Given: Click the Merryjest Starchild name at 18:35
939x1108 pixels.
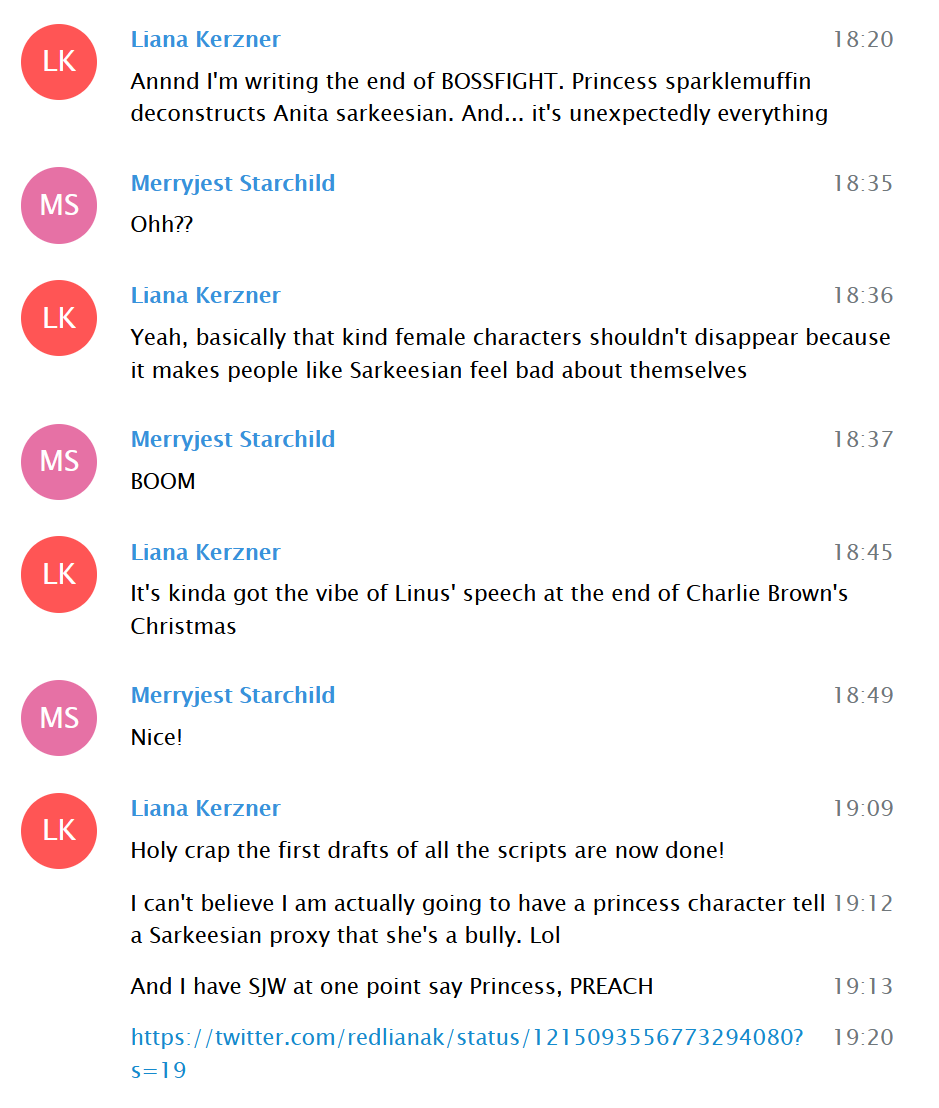Looking at the screenshot, I should [232, 183].
